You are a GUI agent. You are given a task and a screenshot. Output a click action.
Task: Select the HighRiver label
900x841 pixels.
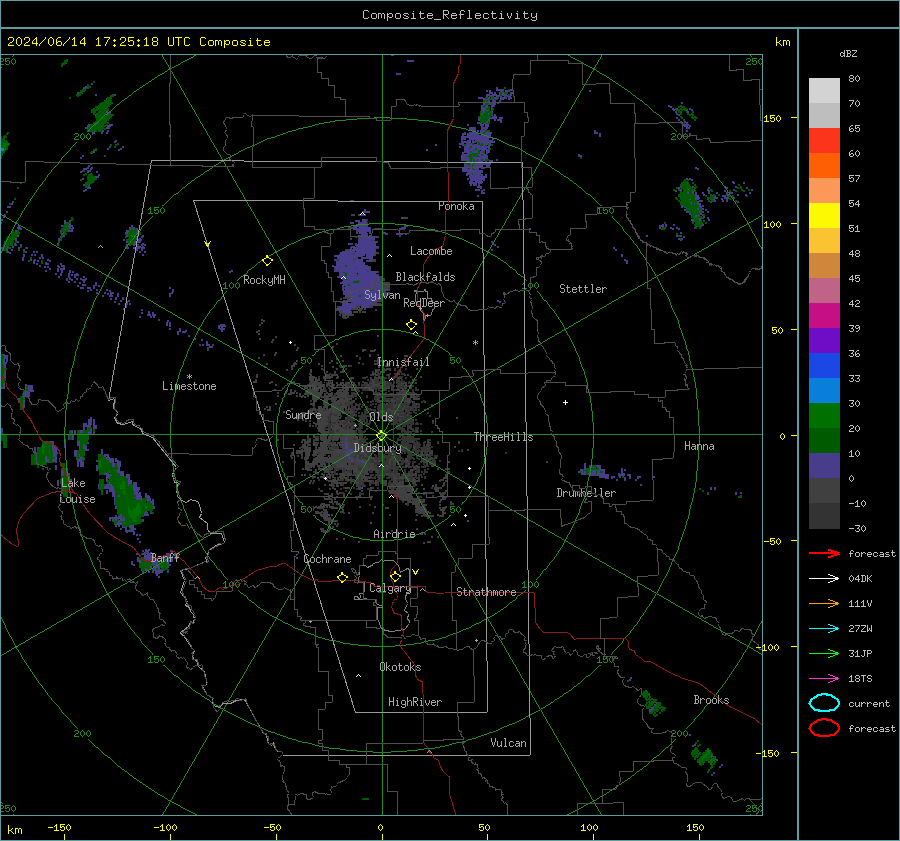415,702
